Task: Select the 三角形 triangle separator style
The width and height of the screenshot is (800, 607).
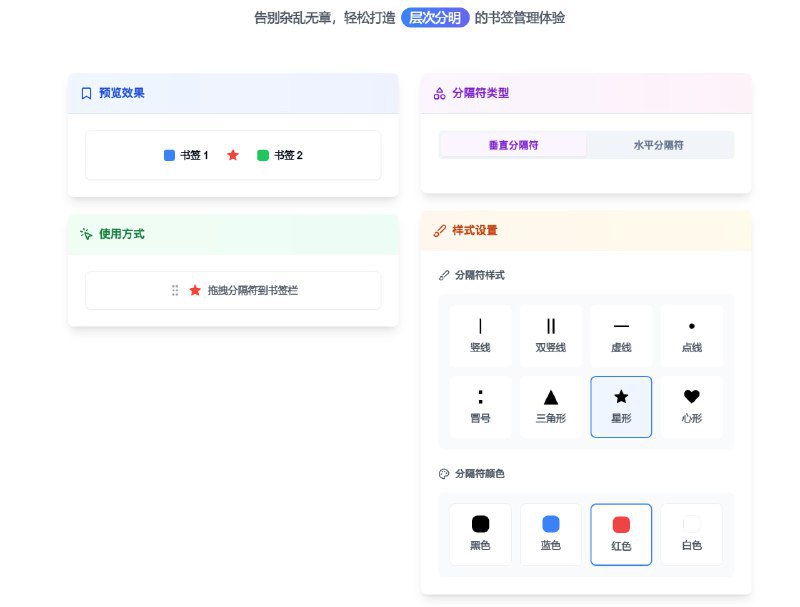Action: tap(550, 406)
